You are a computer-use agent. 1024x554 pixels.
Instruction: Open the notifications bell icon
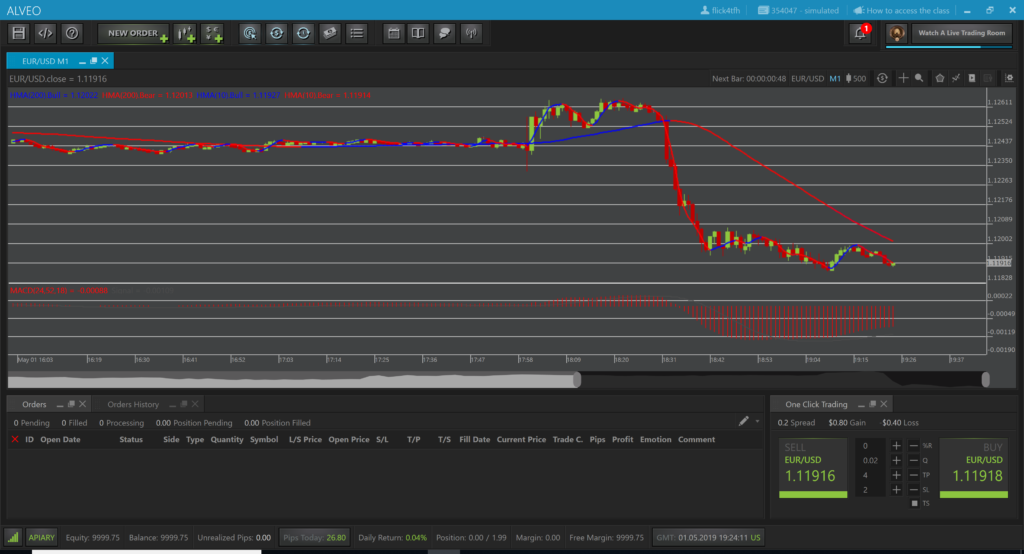pos(859,33)
